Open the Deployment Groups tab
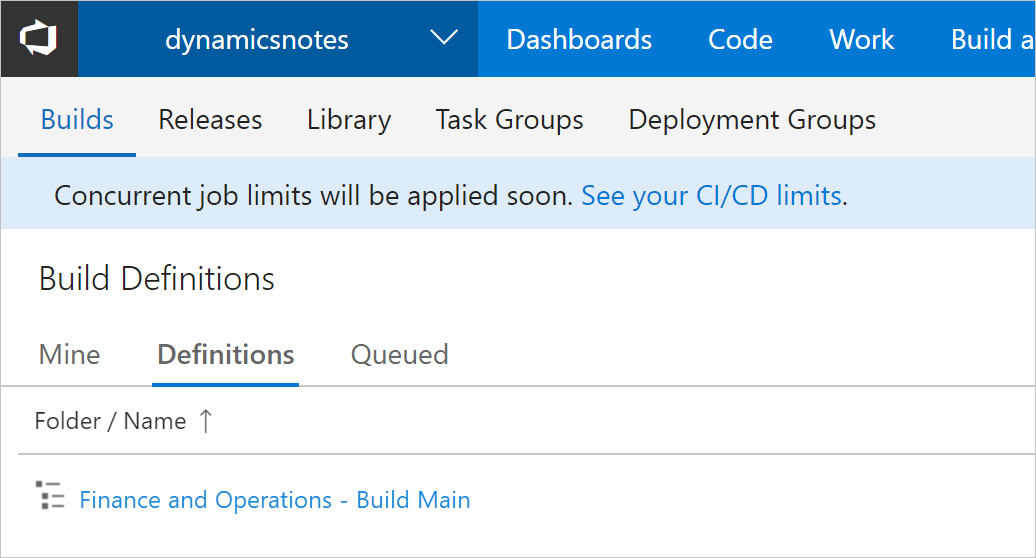Screen dimensions: 1036x558 (752, 120)
